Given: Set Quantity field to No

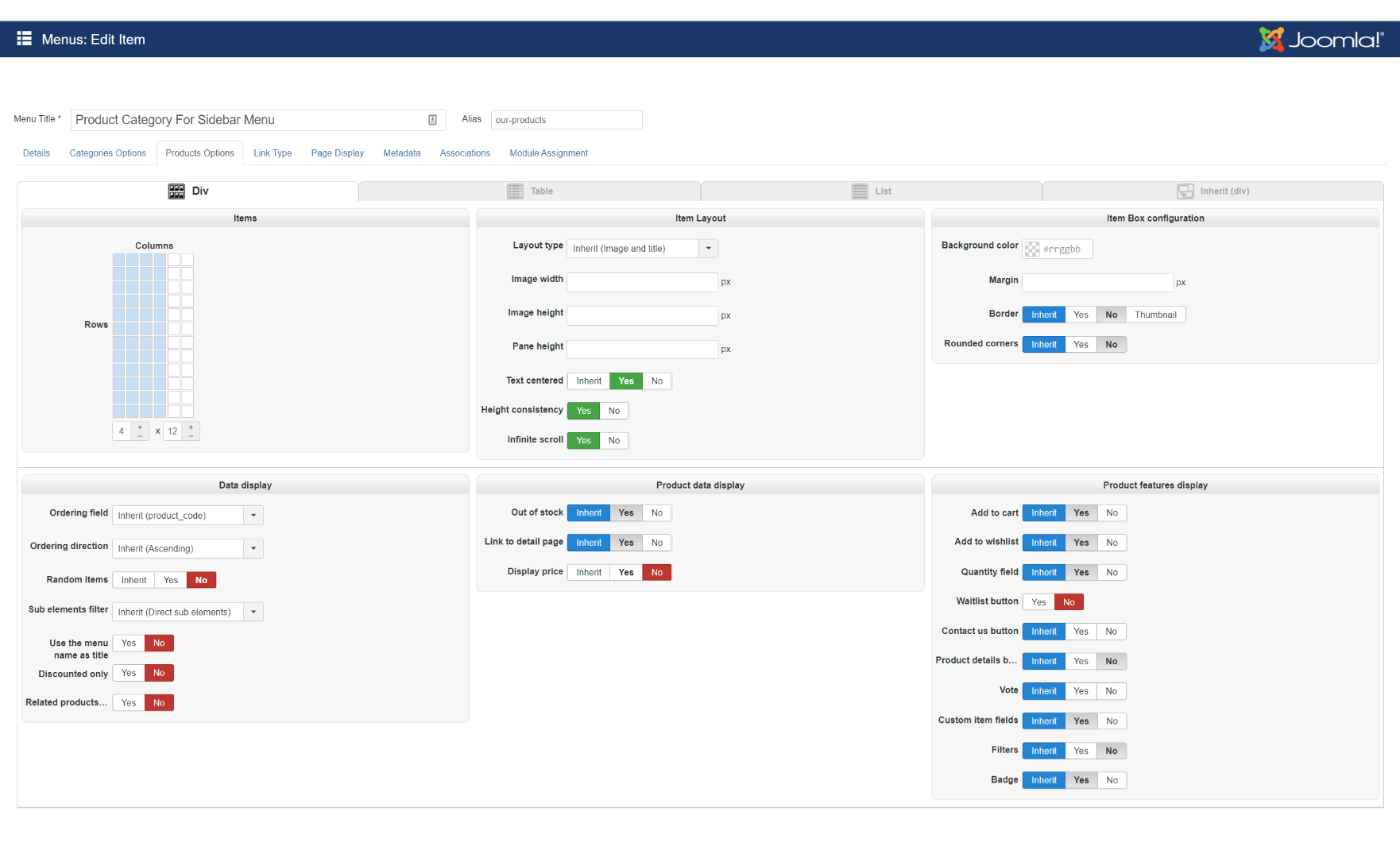Looking at the screenshot, I should 1112,573.
